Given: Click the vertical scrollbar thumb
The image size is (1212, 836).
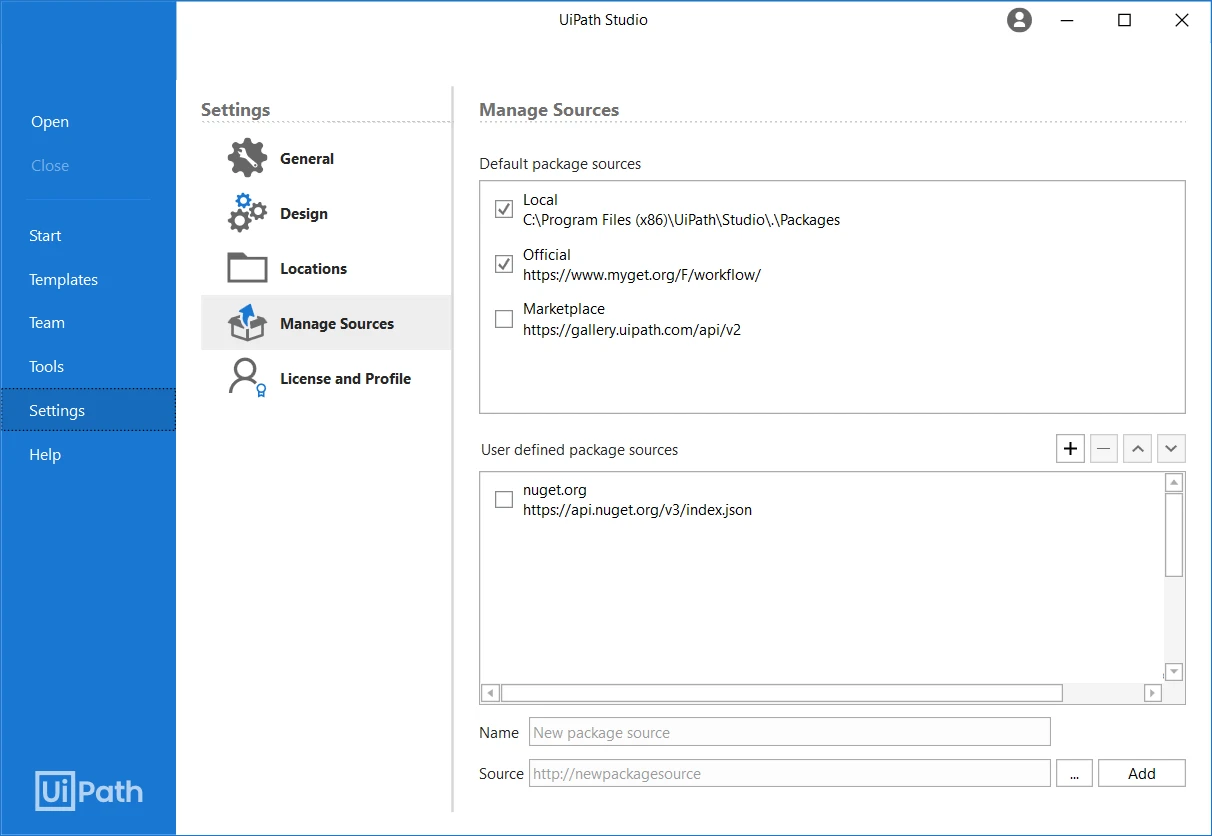Looking at the screenshot, I should [x=1174, y=534].
